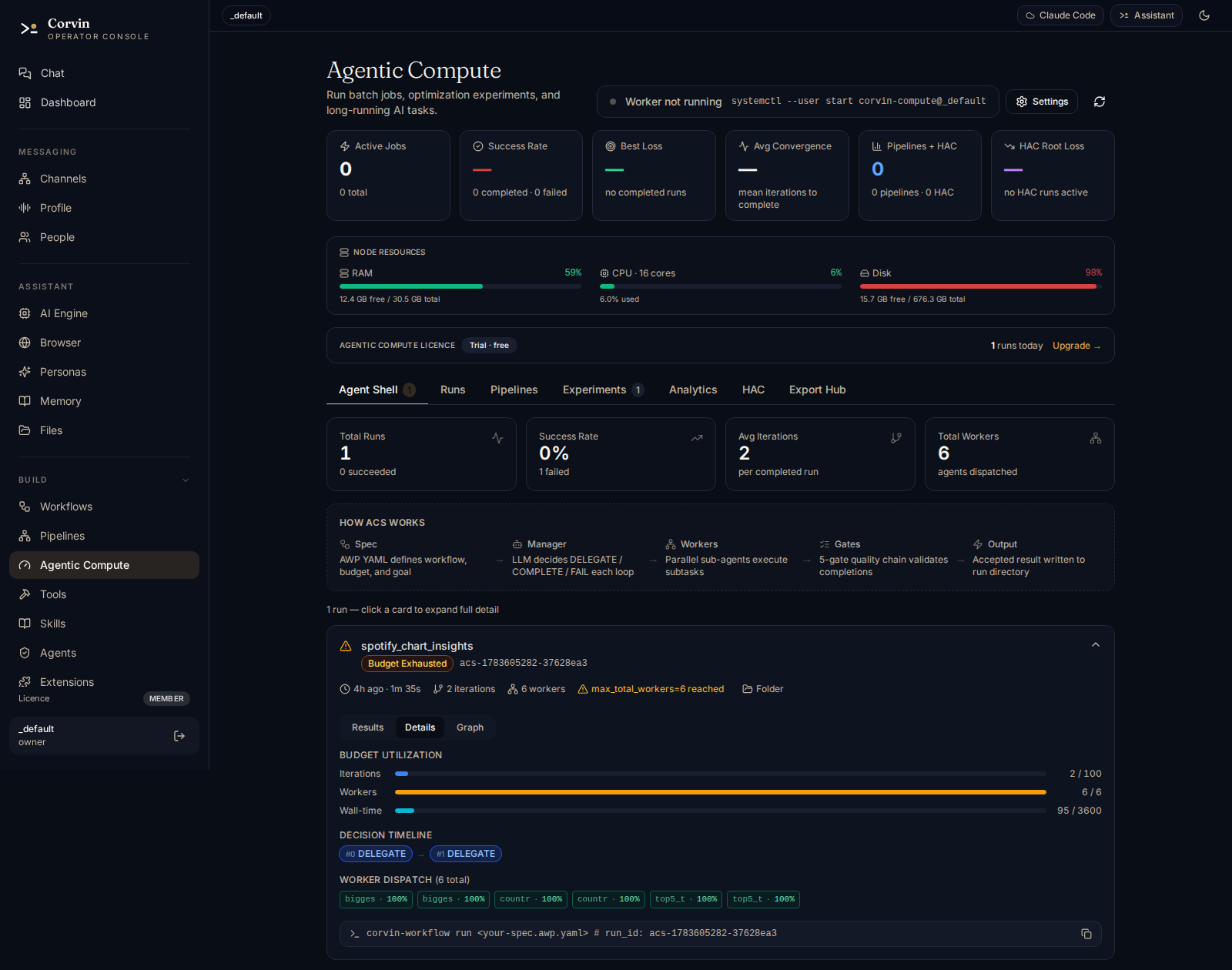The width and height of the screenshot is (1232, 970).
Task: Click the systemctl start worker command
Action: tap(859, 101)
